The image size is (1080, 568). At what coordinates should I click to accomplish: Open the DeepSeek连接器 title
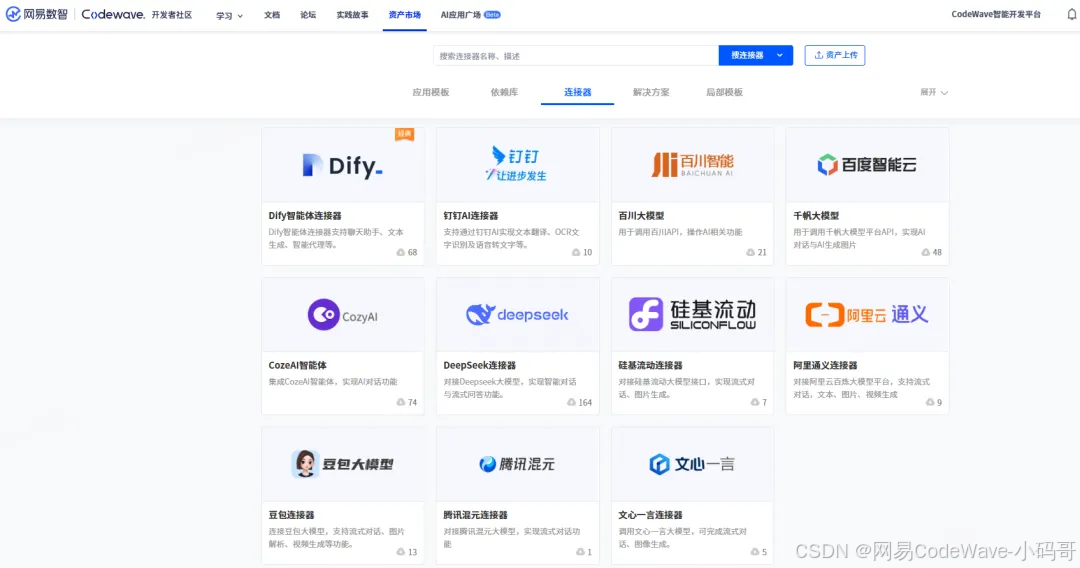(479, 366)
